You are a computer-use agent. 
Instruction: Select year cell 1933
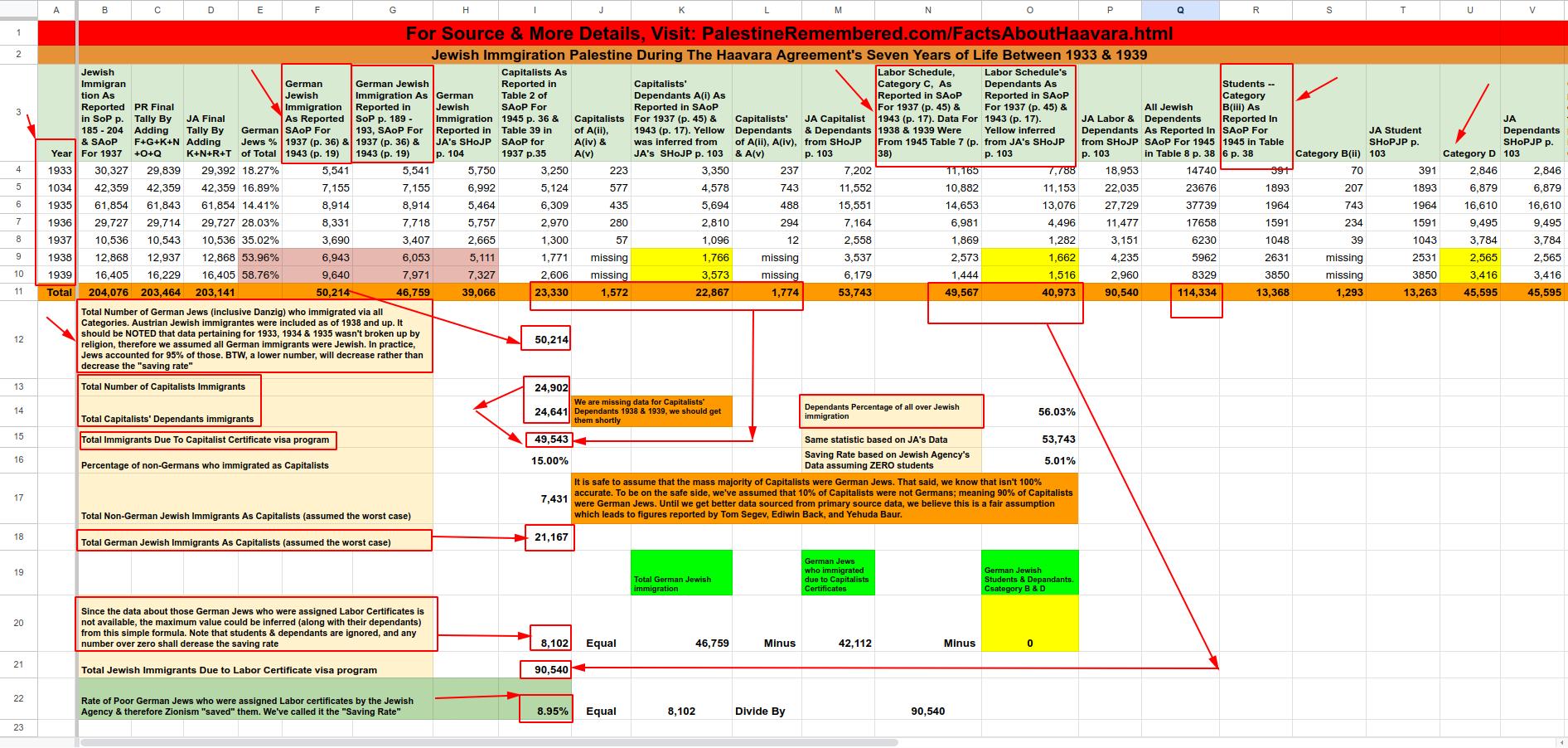click(56, 171)
